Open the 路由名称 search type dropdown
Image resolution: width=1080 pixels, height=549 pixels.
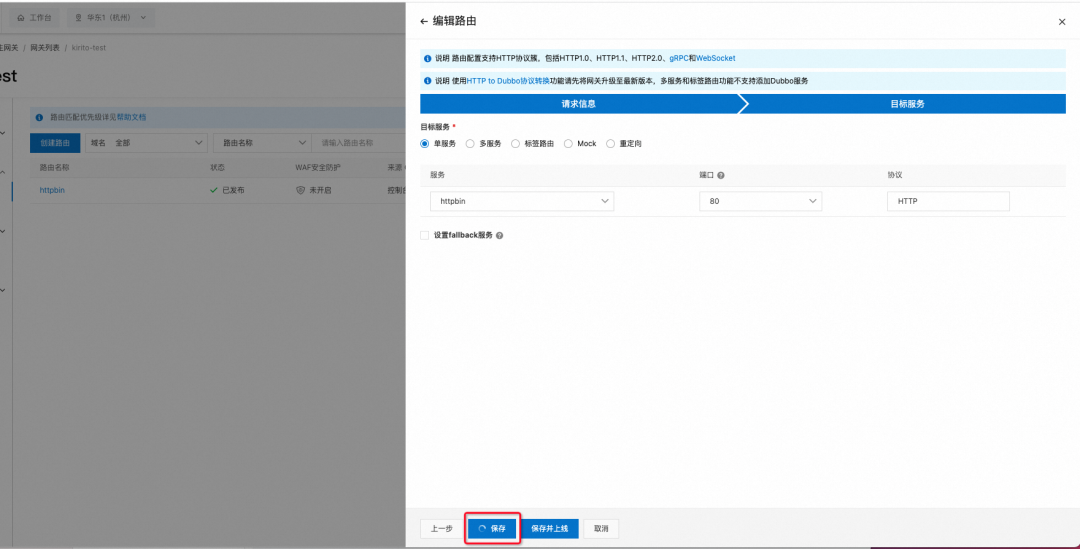262,143
